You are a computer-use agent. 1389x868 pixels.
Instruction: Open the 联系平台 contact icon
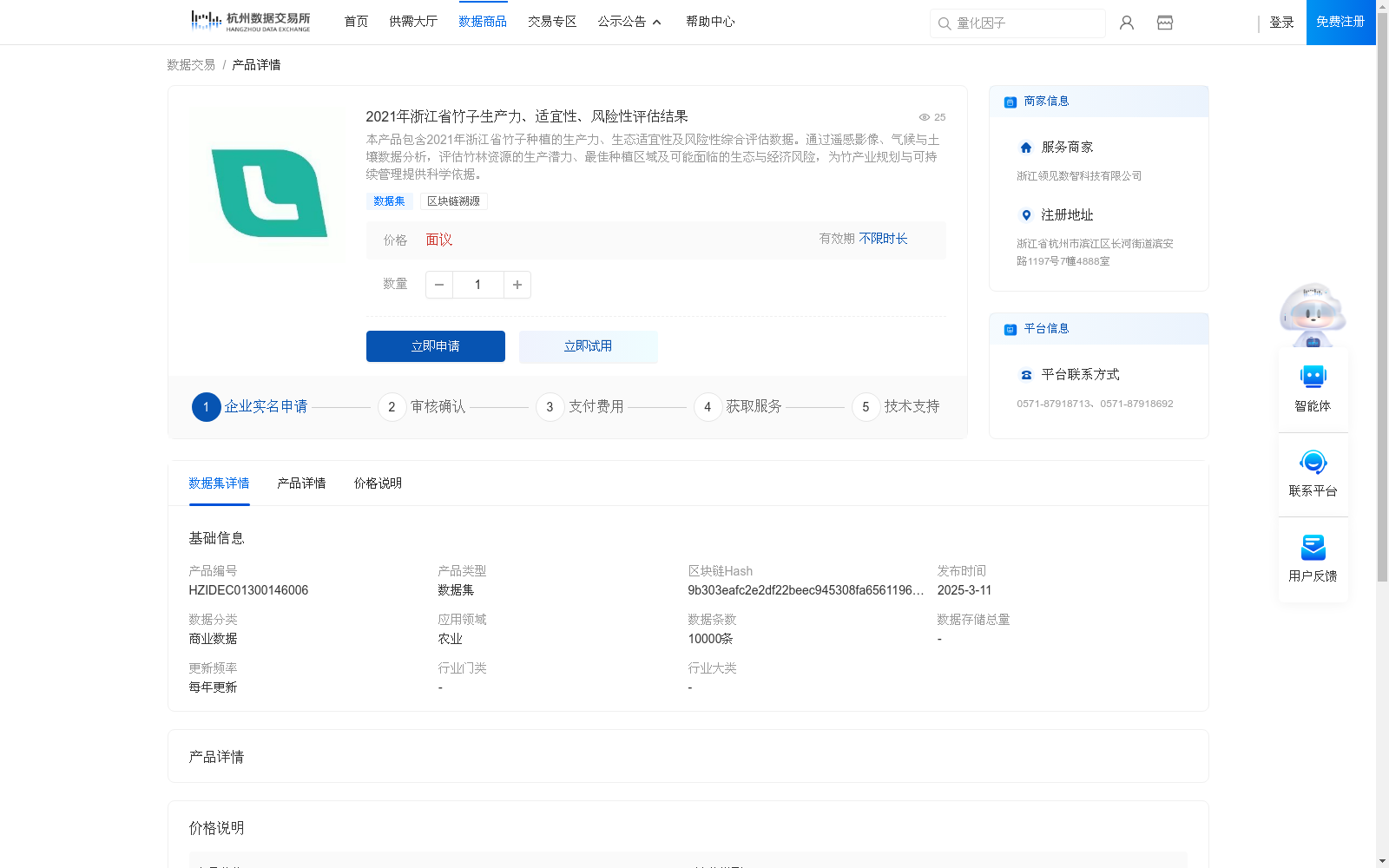point(1313,462)
